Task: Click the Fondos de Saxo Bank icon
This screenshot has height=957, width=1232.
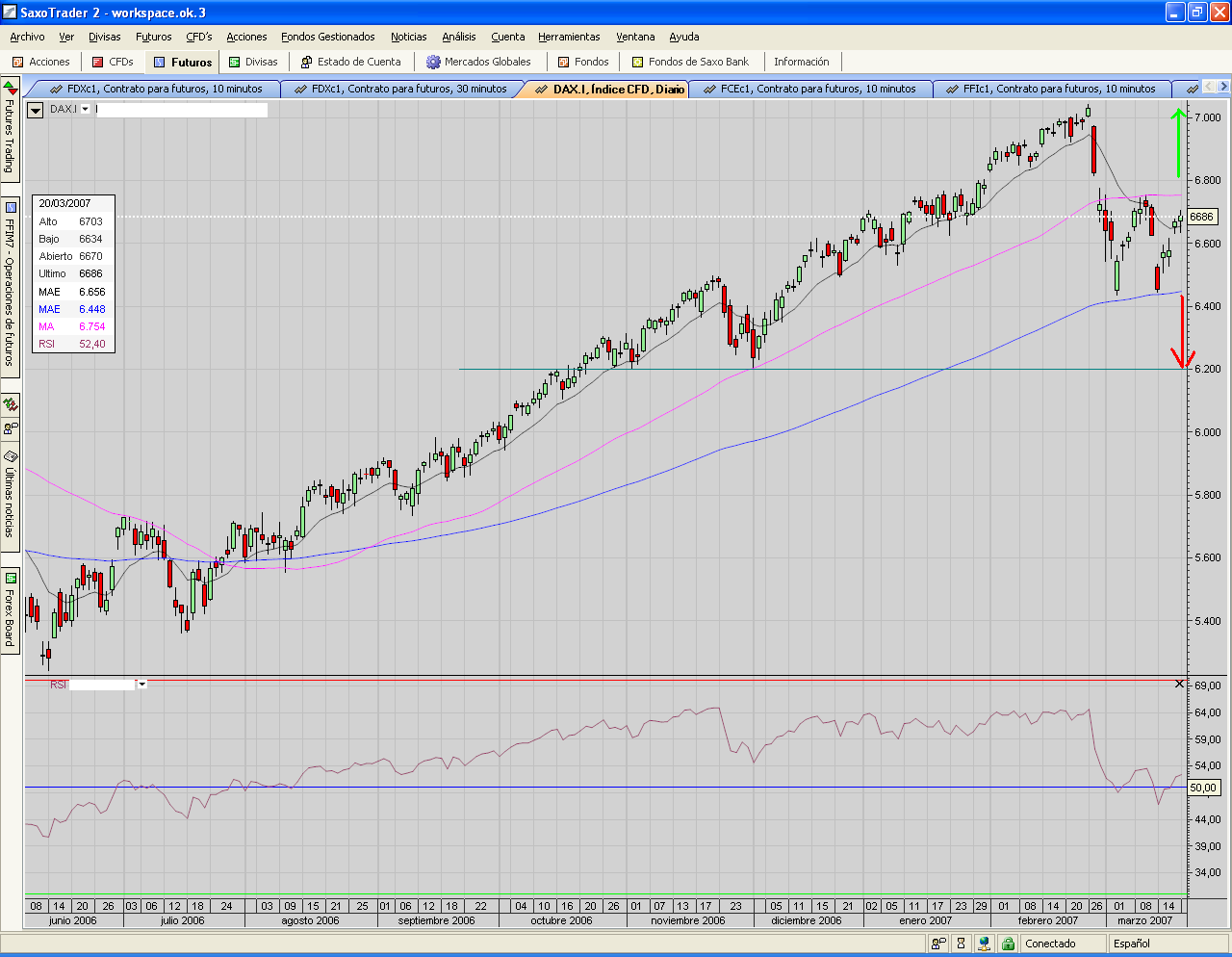Action: [x=637, y=62]
